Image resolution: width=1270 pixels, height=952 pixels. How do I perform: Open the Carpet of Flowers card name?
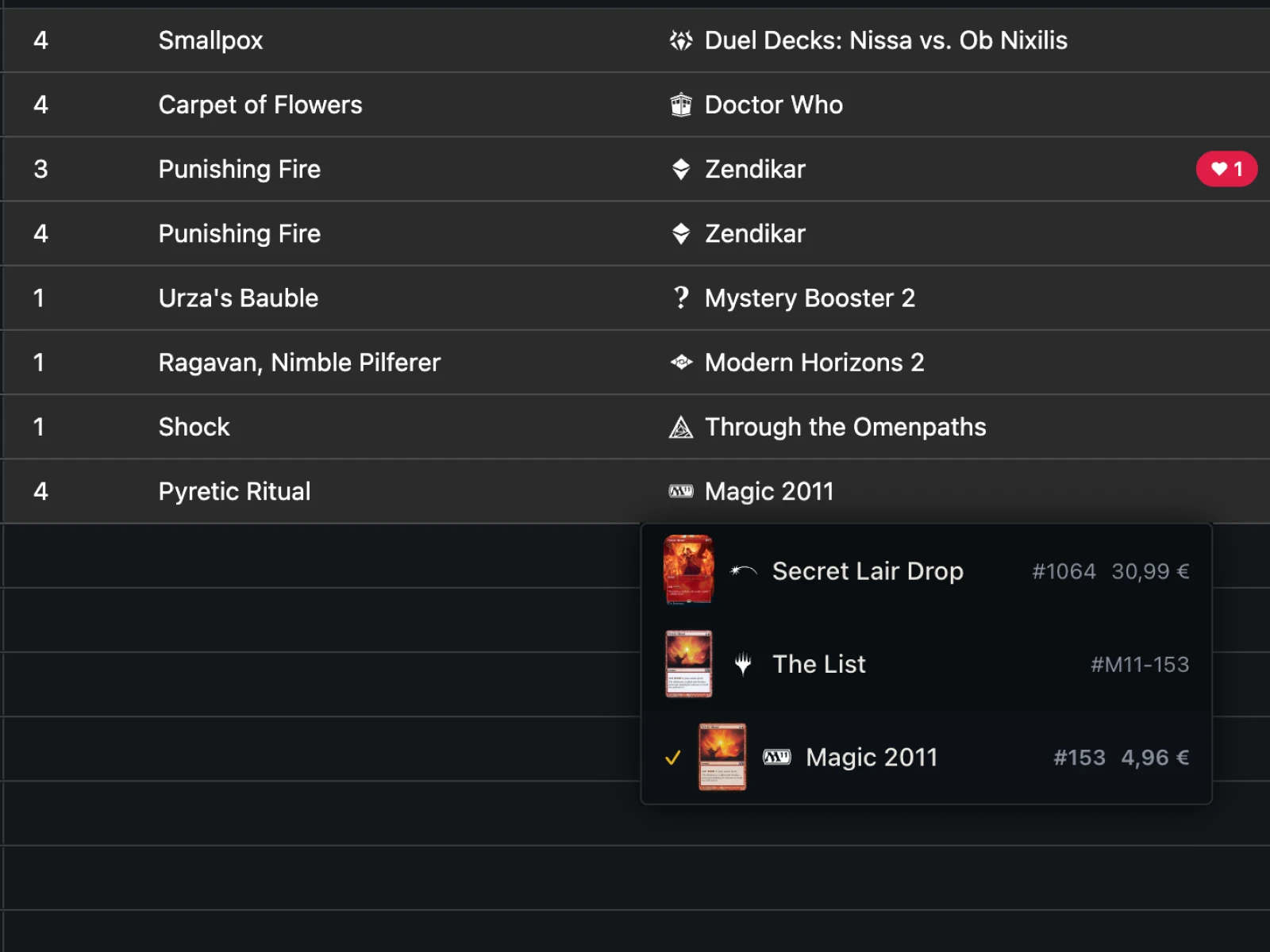pos(260,105)
